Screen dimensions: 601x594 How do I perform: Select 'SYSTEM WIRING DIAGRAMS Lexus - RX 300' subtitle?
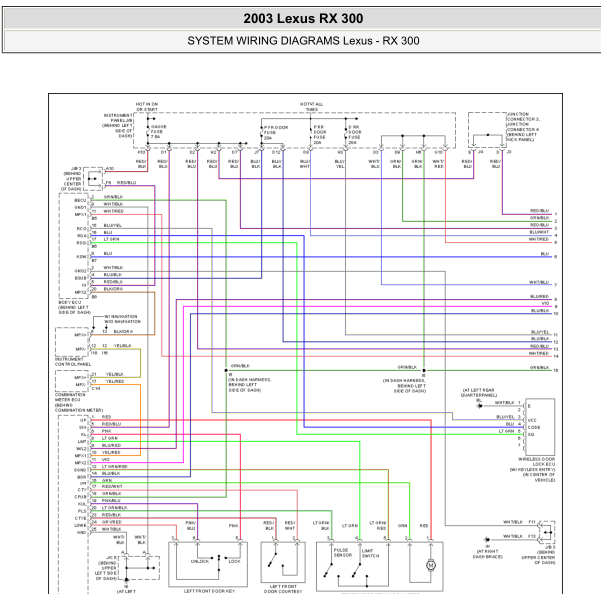tap(303, 41)
